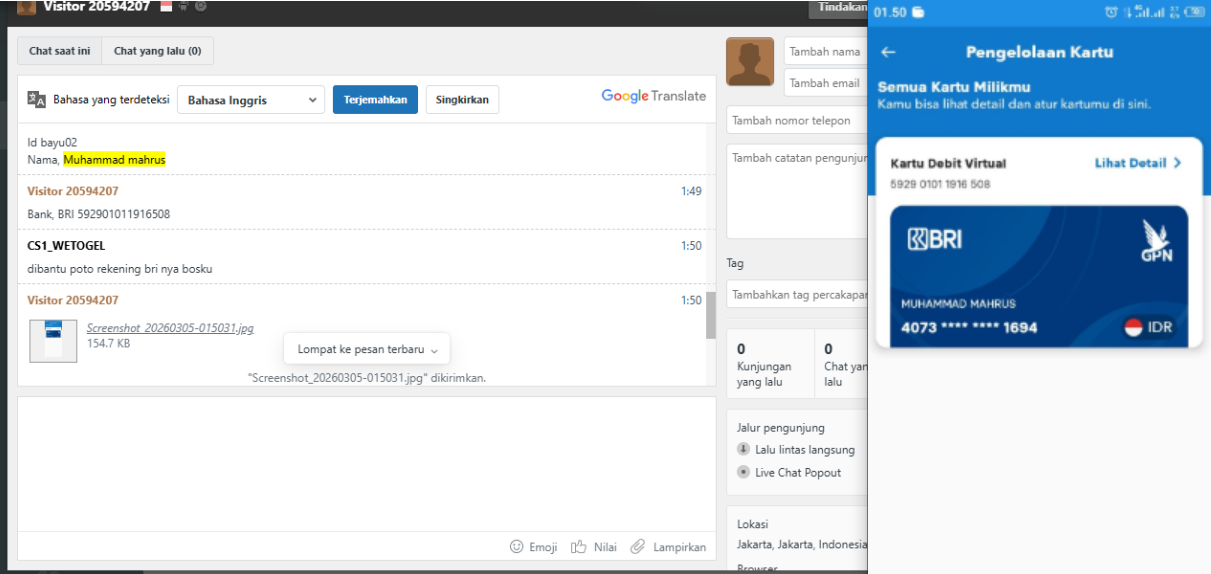Tap the Lihat Detail link
This screenshot has height=574, width=1211.
[x=1131, y=163]
